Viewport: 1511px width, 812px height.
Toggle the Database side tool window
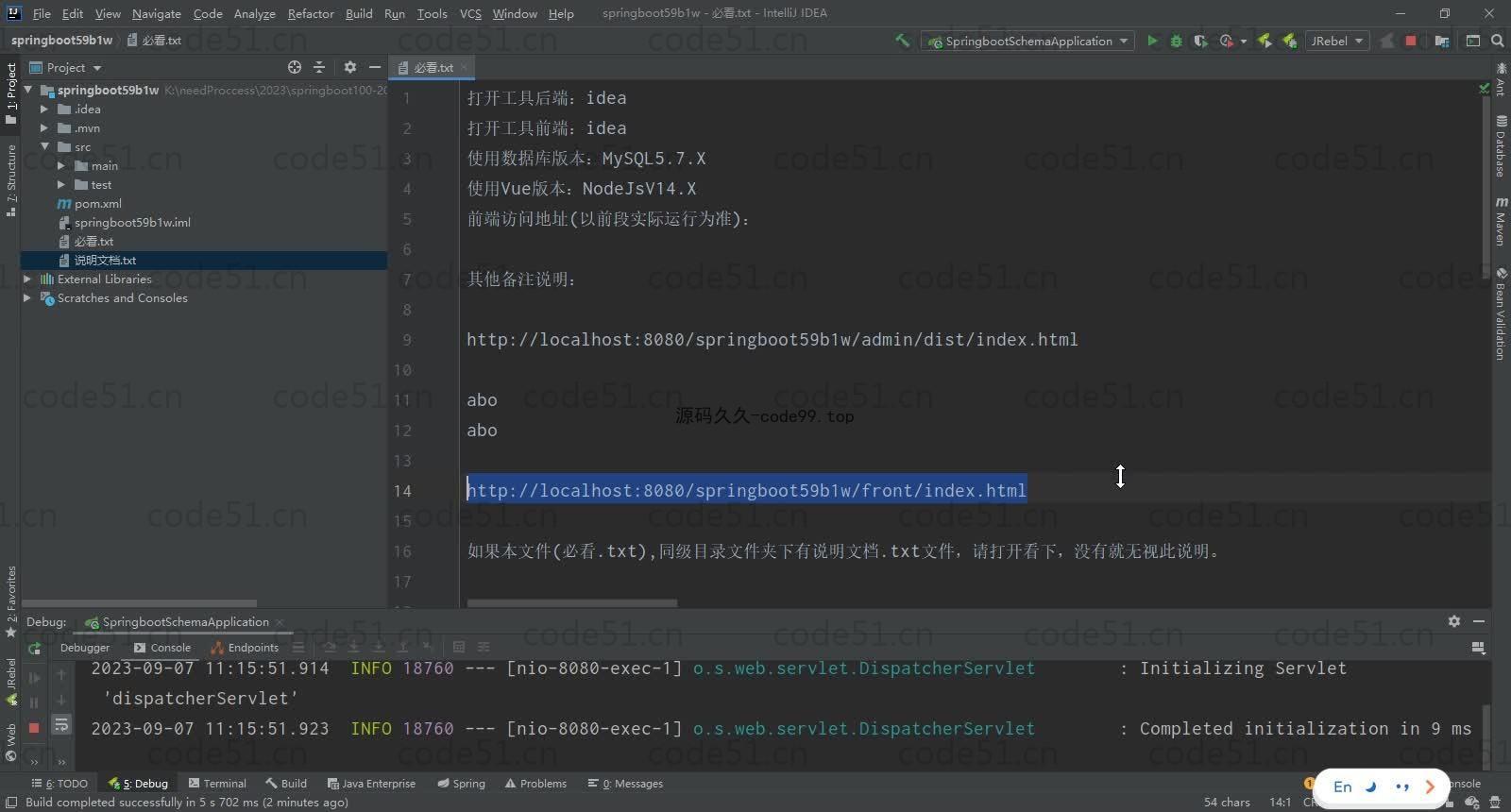1501,145
